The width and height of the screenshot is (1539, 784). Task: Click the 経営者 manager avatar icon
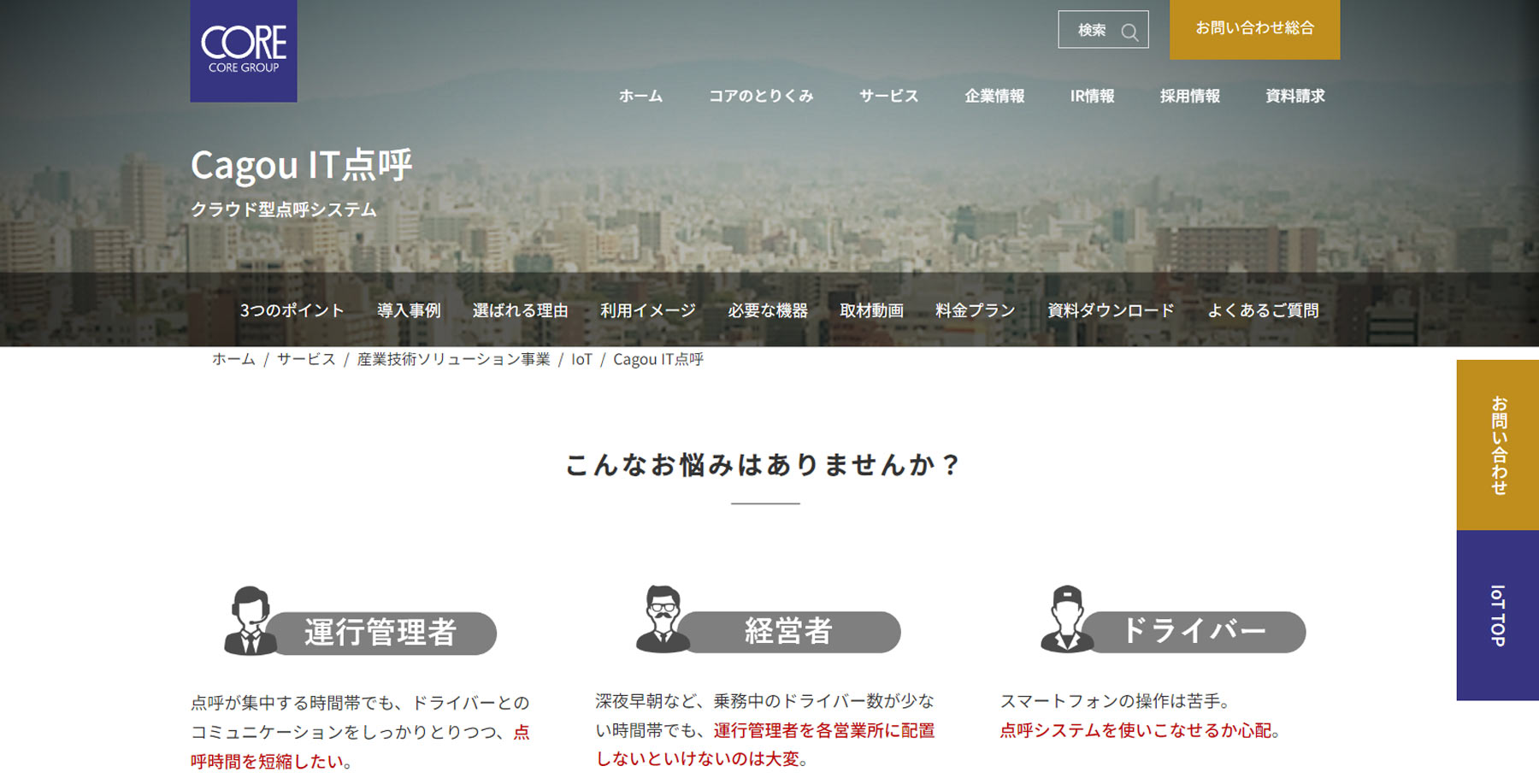(x=663, y=619)
